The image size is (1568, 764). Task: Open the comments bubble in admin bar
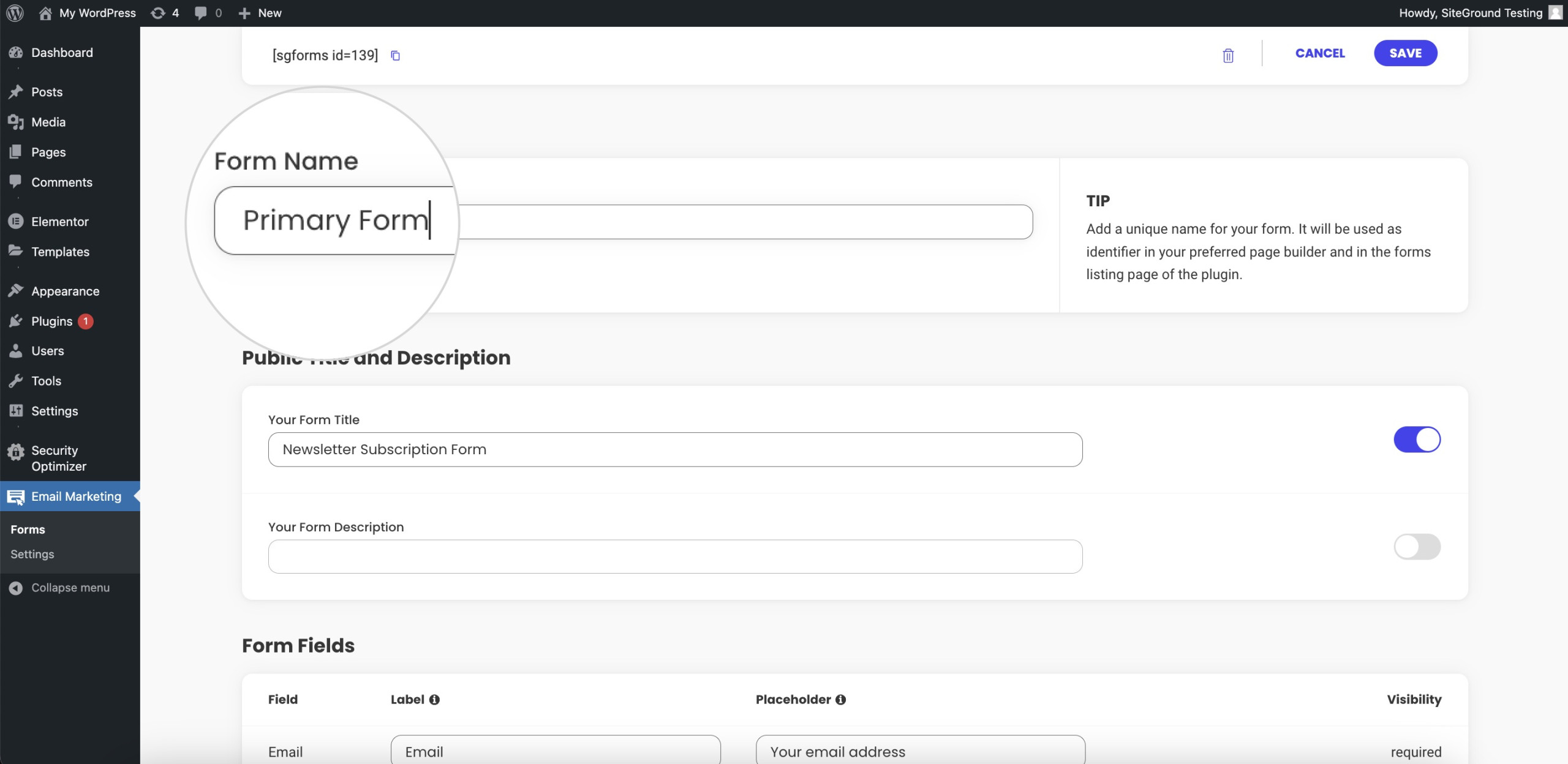pos(200,13)
